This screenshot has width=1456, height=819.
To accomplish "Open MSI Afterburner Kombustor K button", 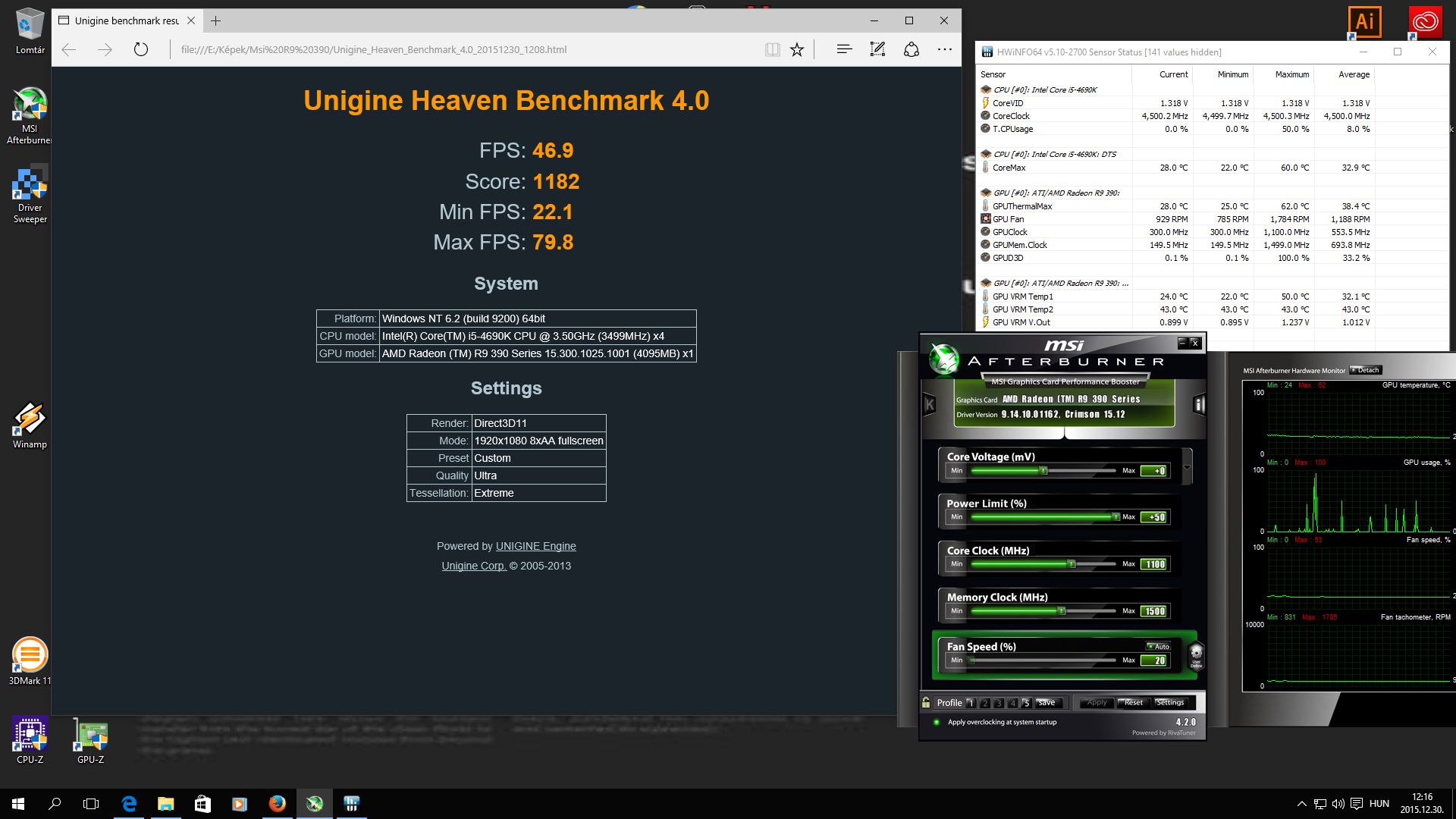I will pos(930,405).
